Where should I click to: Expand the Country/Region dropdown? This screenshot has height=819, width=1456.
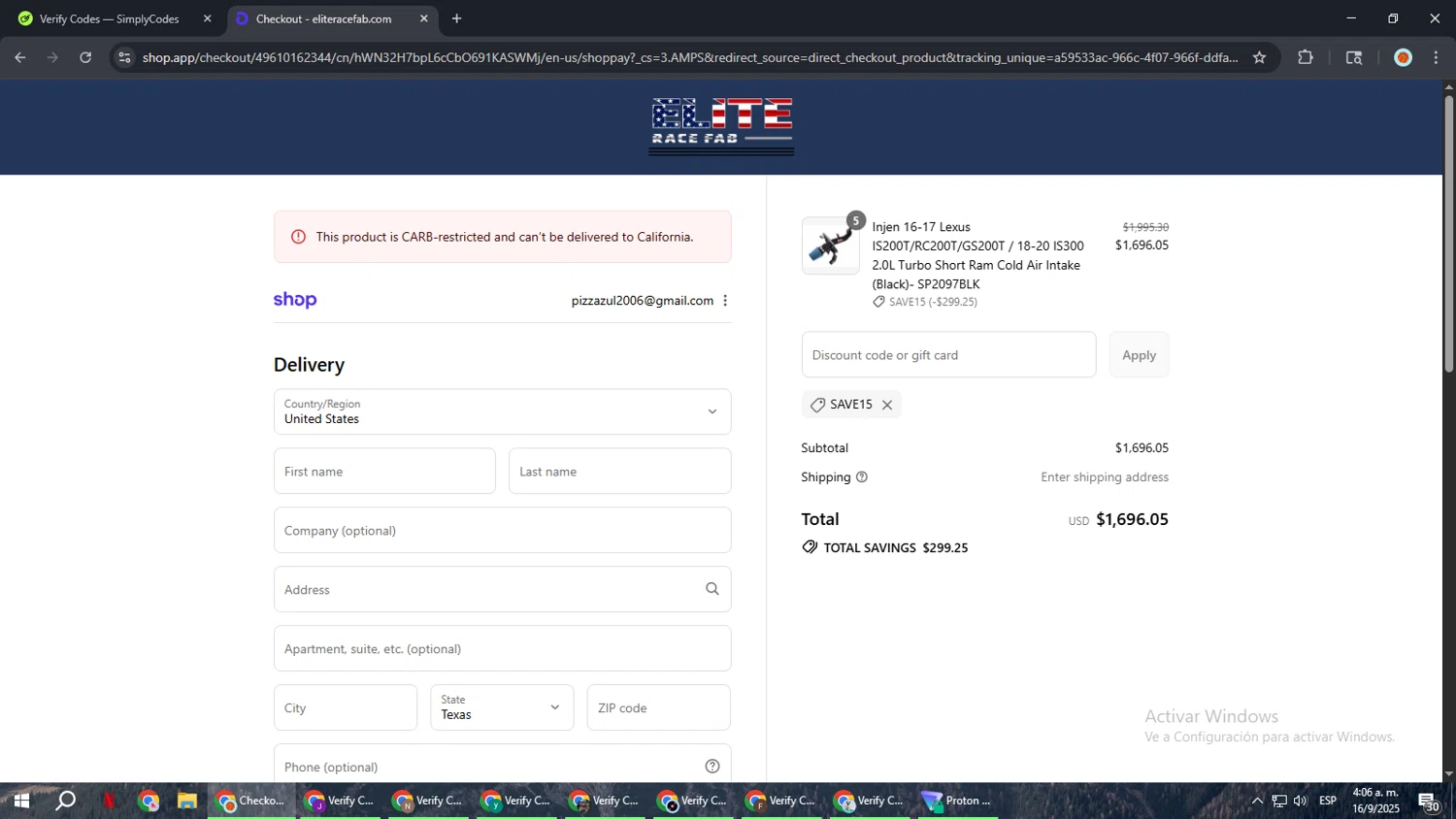502,411
